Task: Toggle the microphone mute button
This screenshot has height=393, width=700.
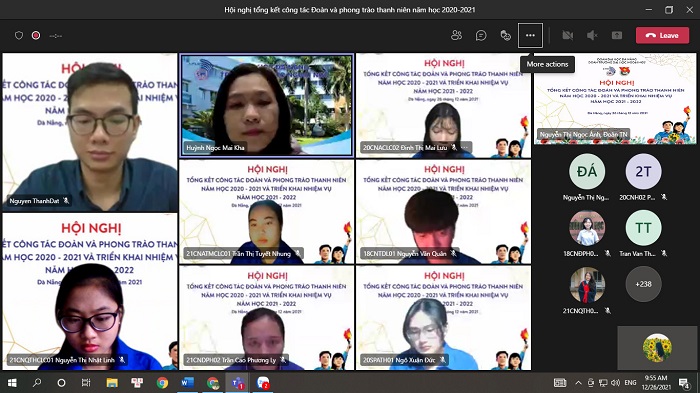Action: (592, 35)
